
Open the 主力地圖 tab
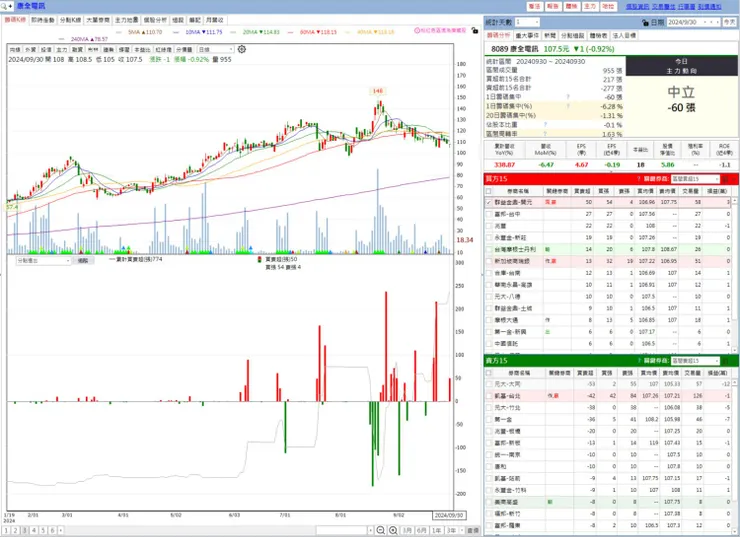(x=126, y=20)
